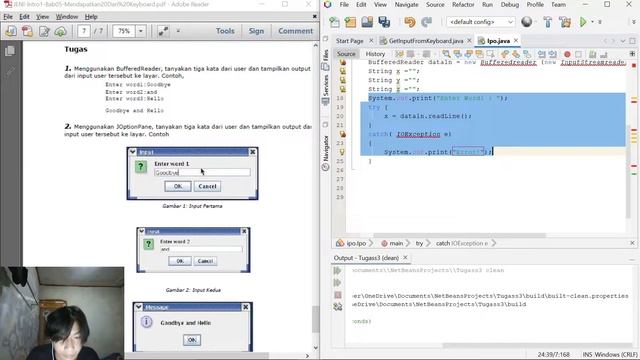
Task: Open Window menu in Adobe Reader
Action: tap(67, 17)
